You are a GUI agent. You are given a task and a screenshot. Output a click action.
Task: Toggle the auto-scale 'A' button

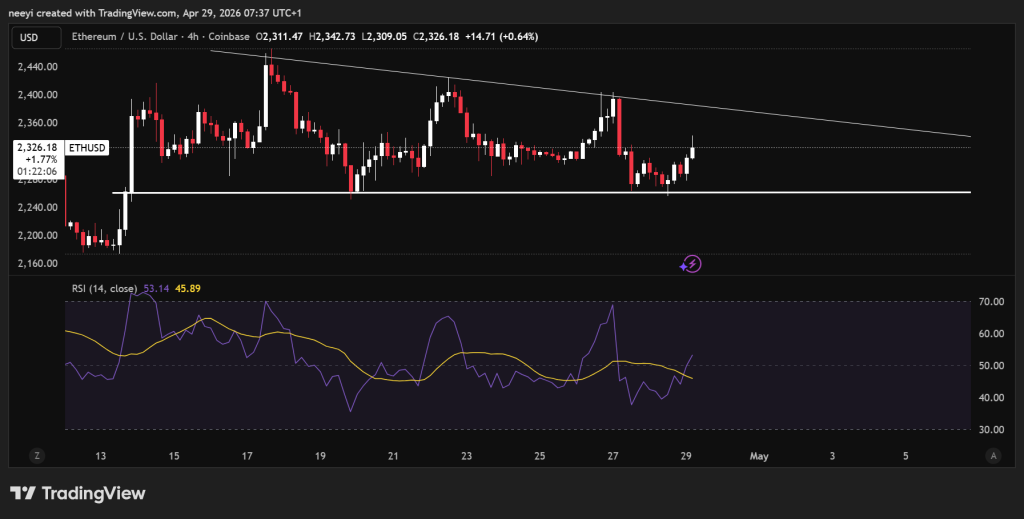[x=993, y=455]
